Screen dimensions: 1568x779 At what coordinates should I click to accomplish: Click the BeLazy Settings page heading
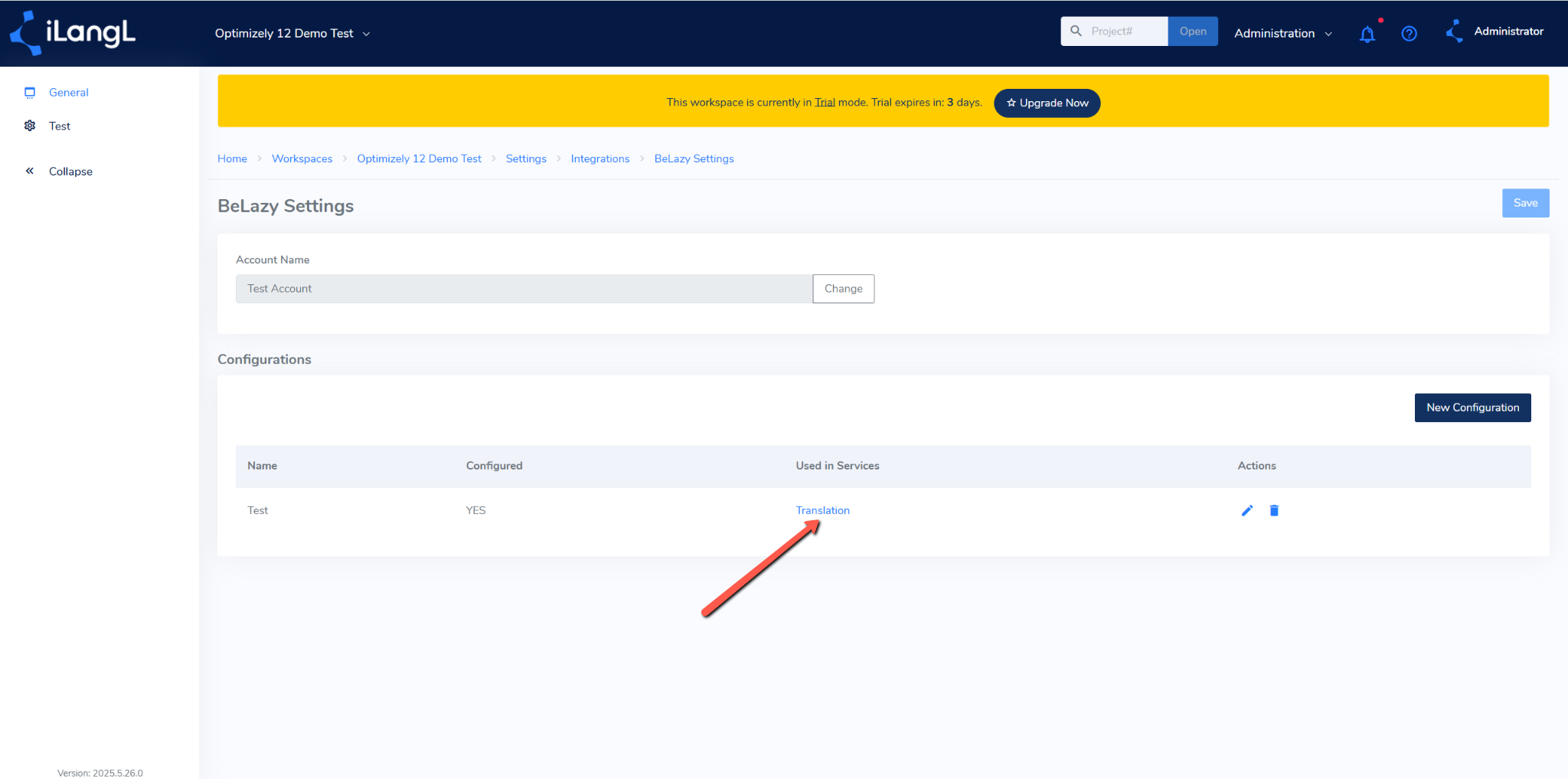coord(286,206)
